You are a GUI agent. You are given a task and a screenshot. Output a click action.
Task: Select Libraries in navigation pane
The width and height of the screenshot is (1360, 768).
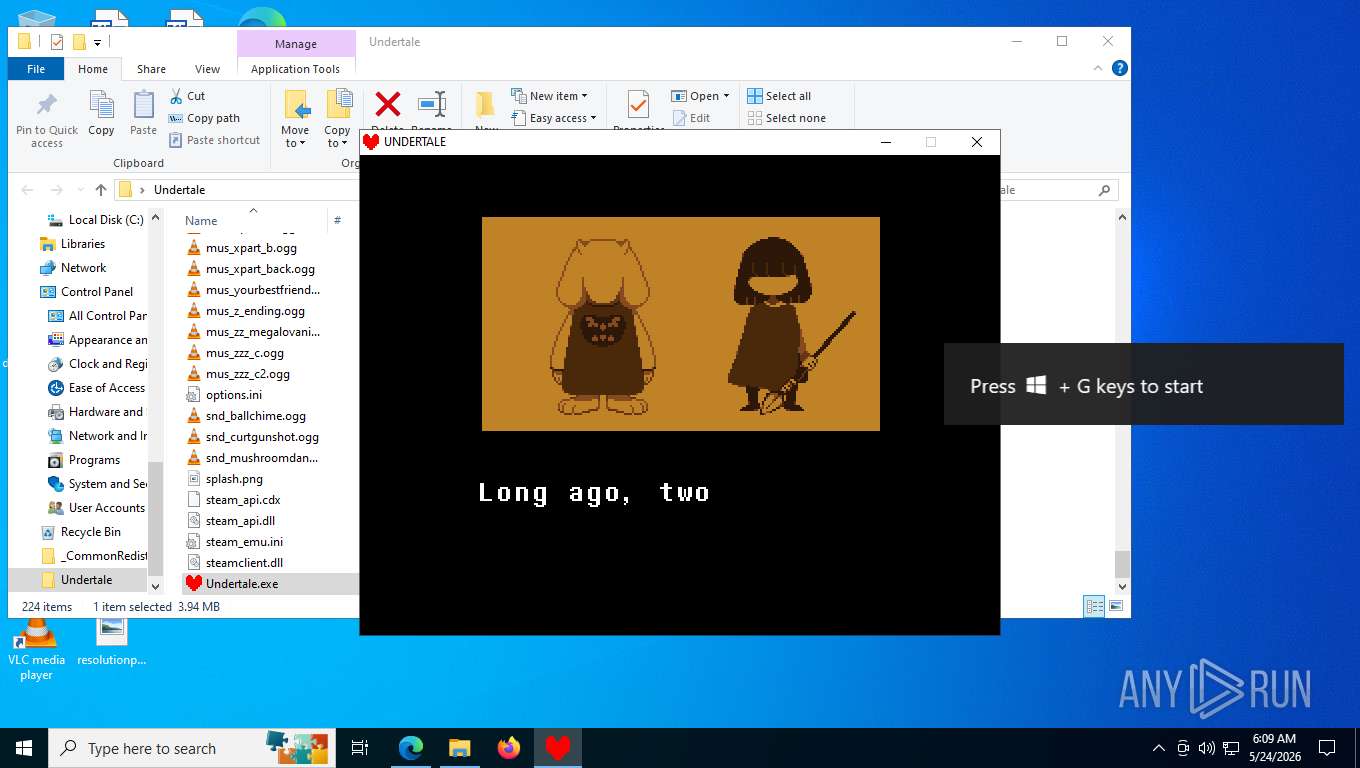(71, 244)
